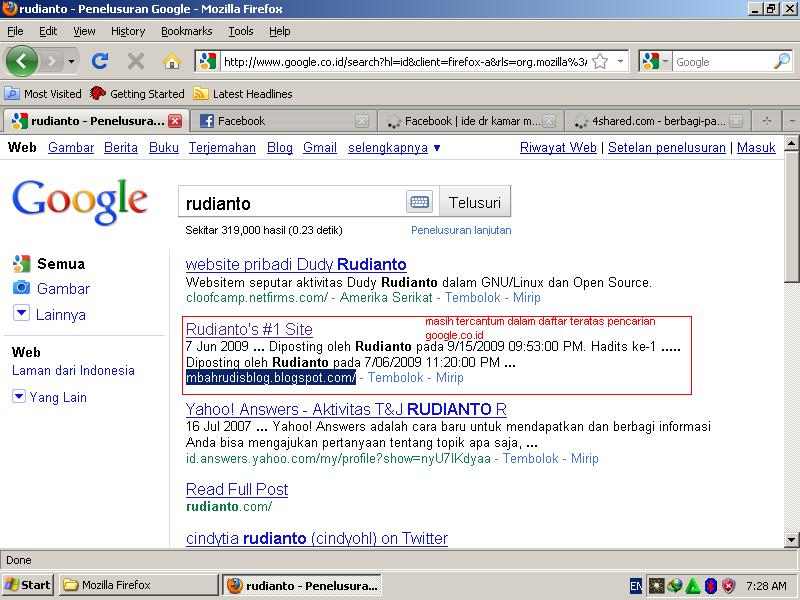This screenshot has width=800, height=600.
Task: Open the Help menu
Action: [x=280, y=31]
